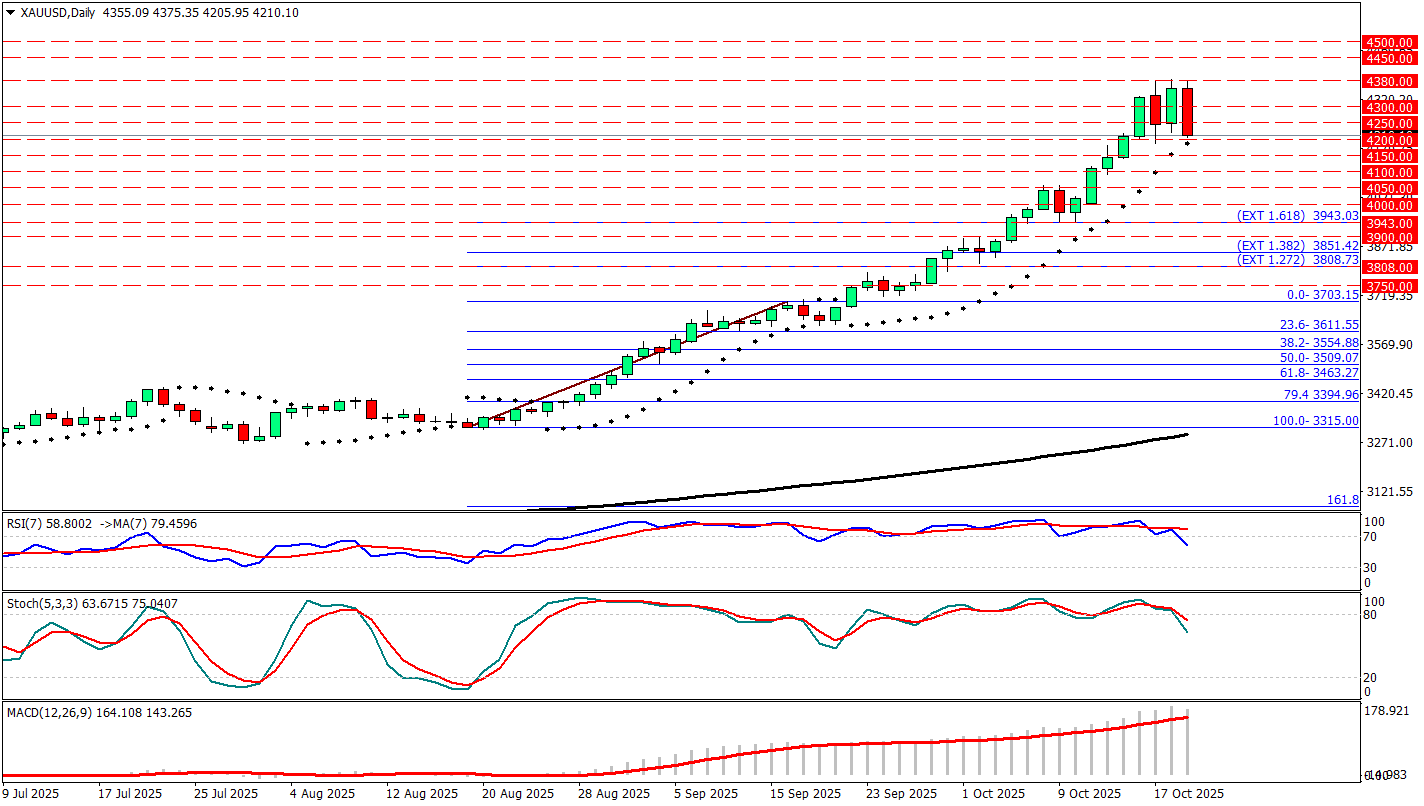Select the 3750.00 red price label
The image size is (1424, 806).
pos(1390,286)
